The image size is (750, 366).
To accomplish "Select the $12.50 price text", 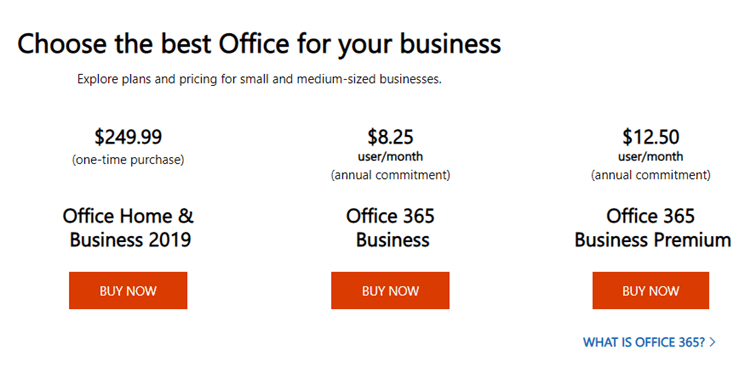I will point(651,137).
